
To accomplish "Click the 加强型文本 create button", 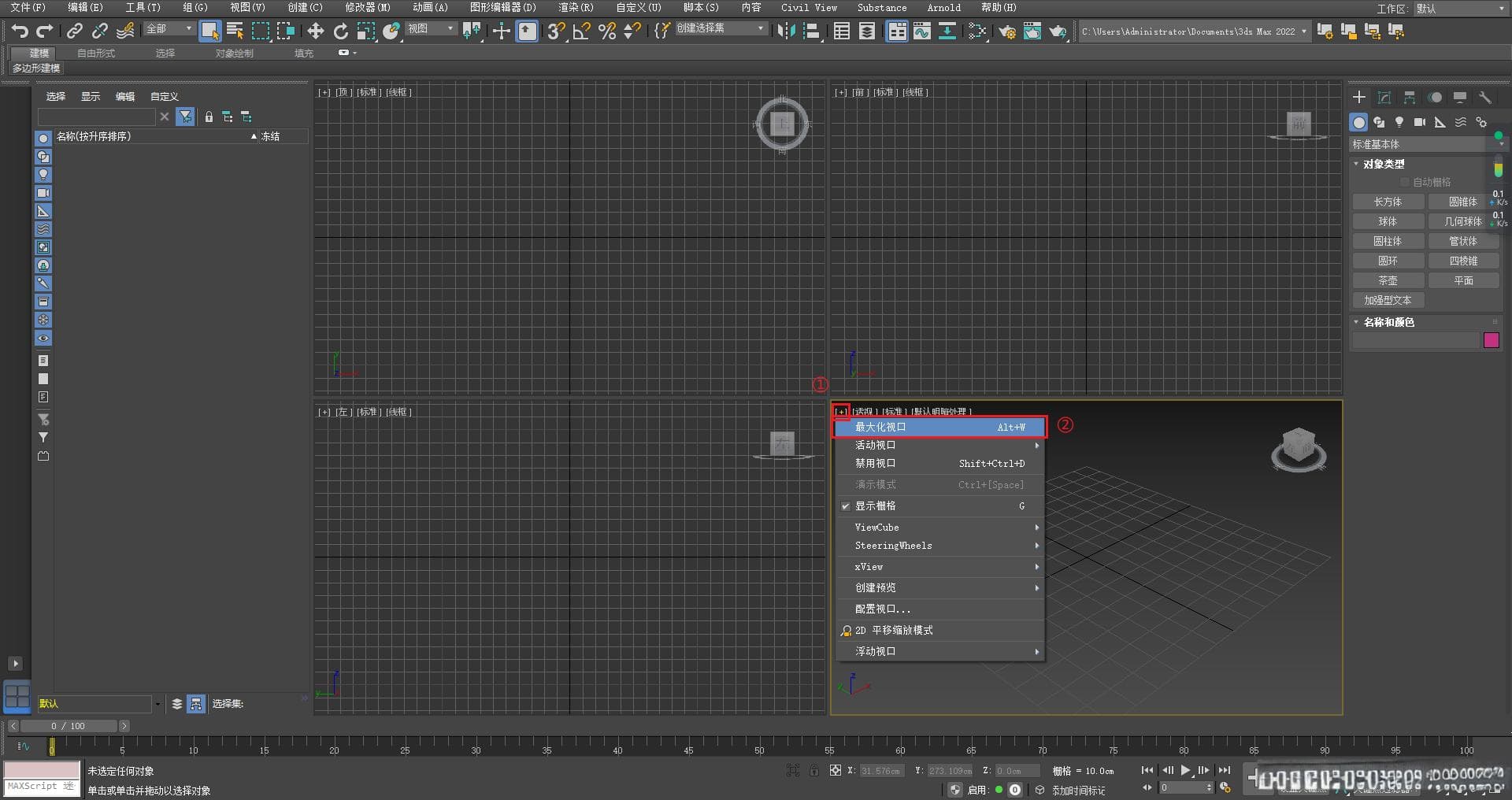I will coord(1388,300).
